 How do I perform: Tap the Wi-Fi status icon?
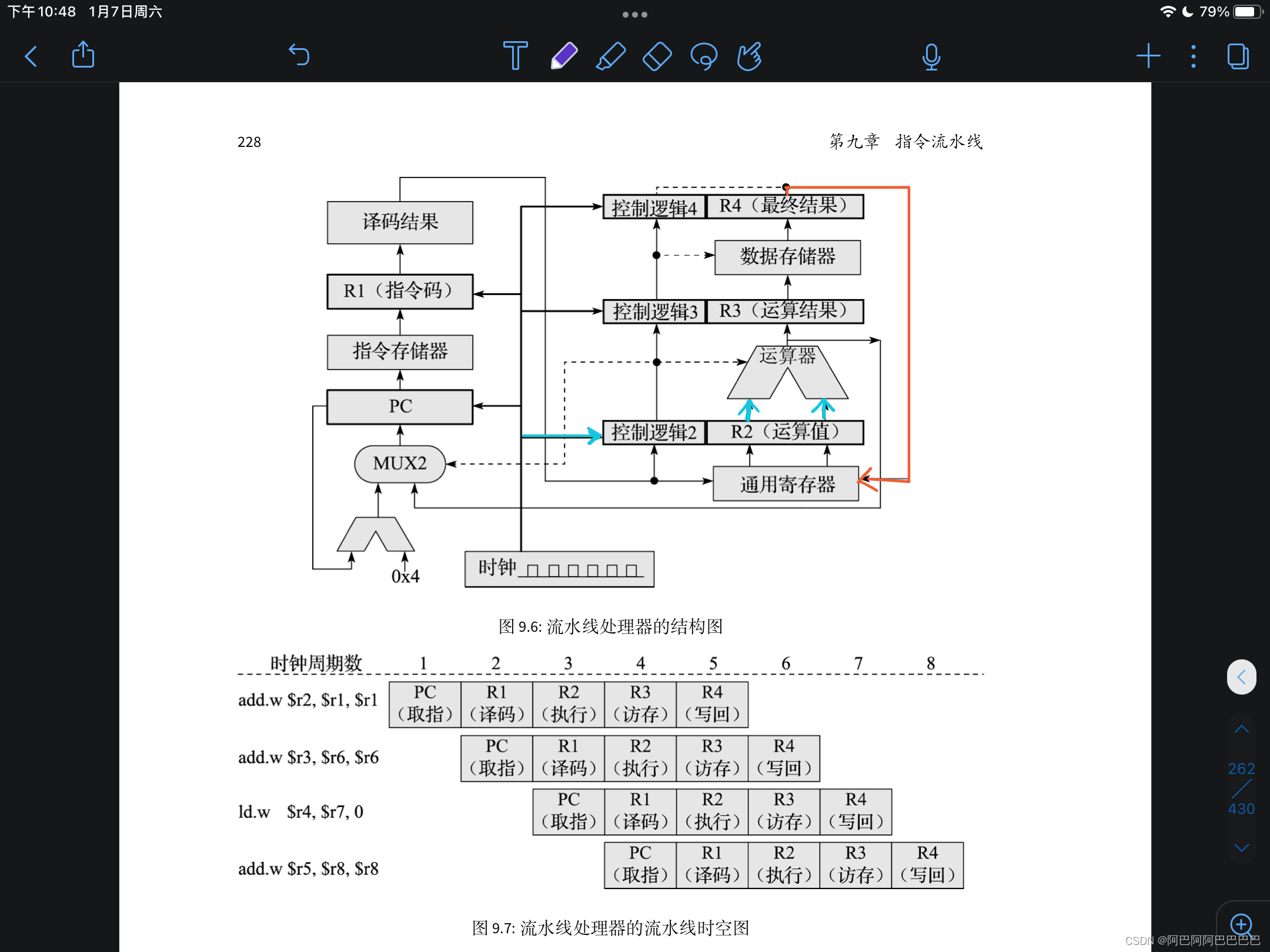pyautogui.click(x=1168, y=12)
